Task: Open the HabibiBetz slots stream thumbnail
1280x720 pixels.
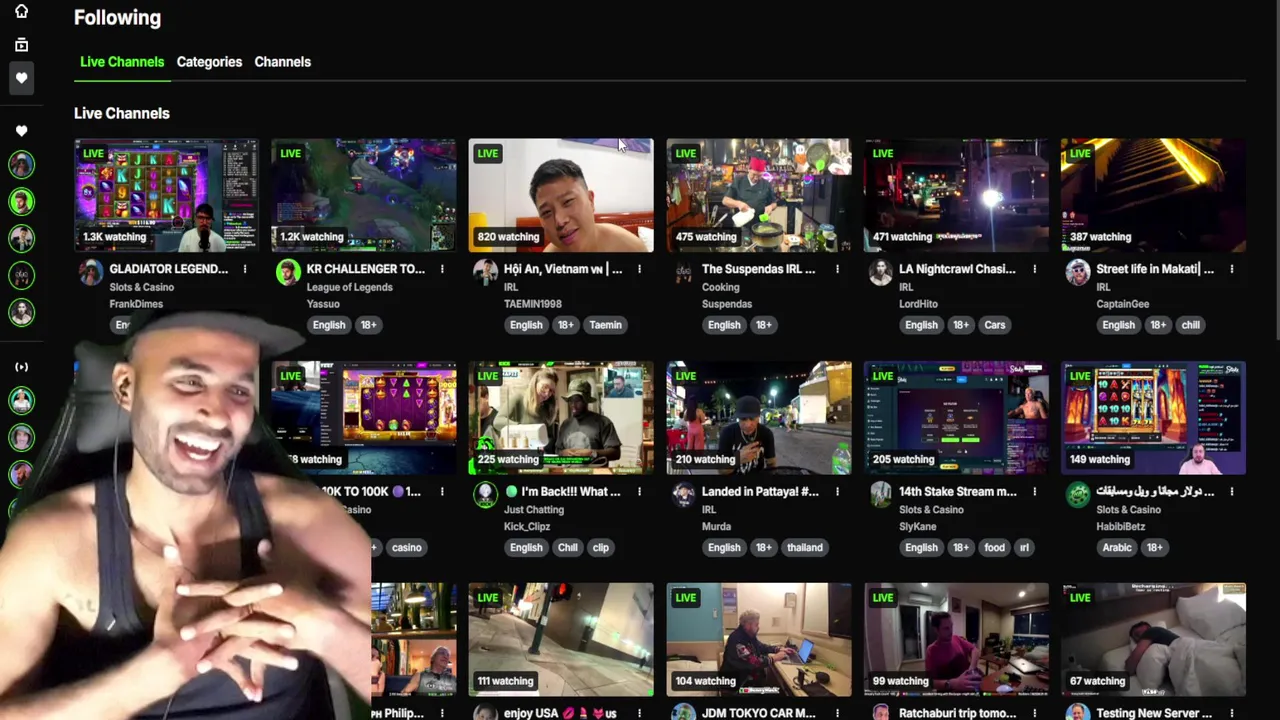Action: click(x=1153, y=418)
